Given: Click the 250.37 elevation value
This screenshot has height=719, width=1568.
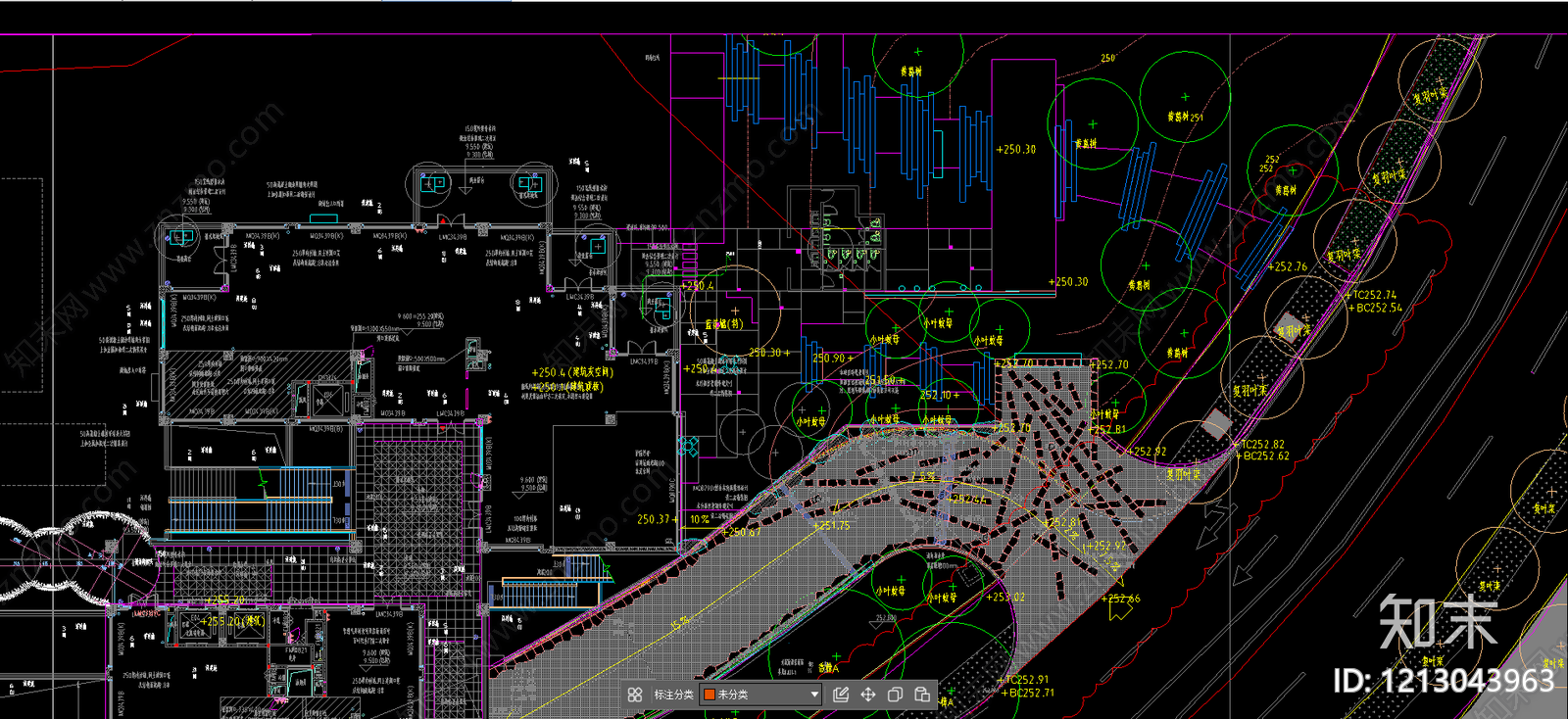Looking at the screenshot, I should [x=654, y=519].
